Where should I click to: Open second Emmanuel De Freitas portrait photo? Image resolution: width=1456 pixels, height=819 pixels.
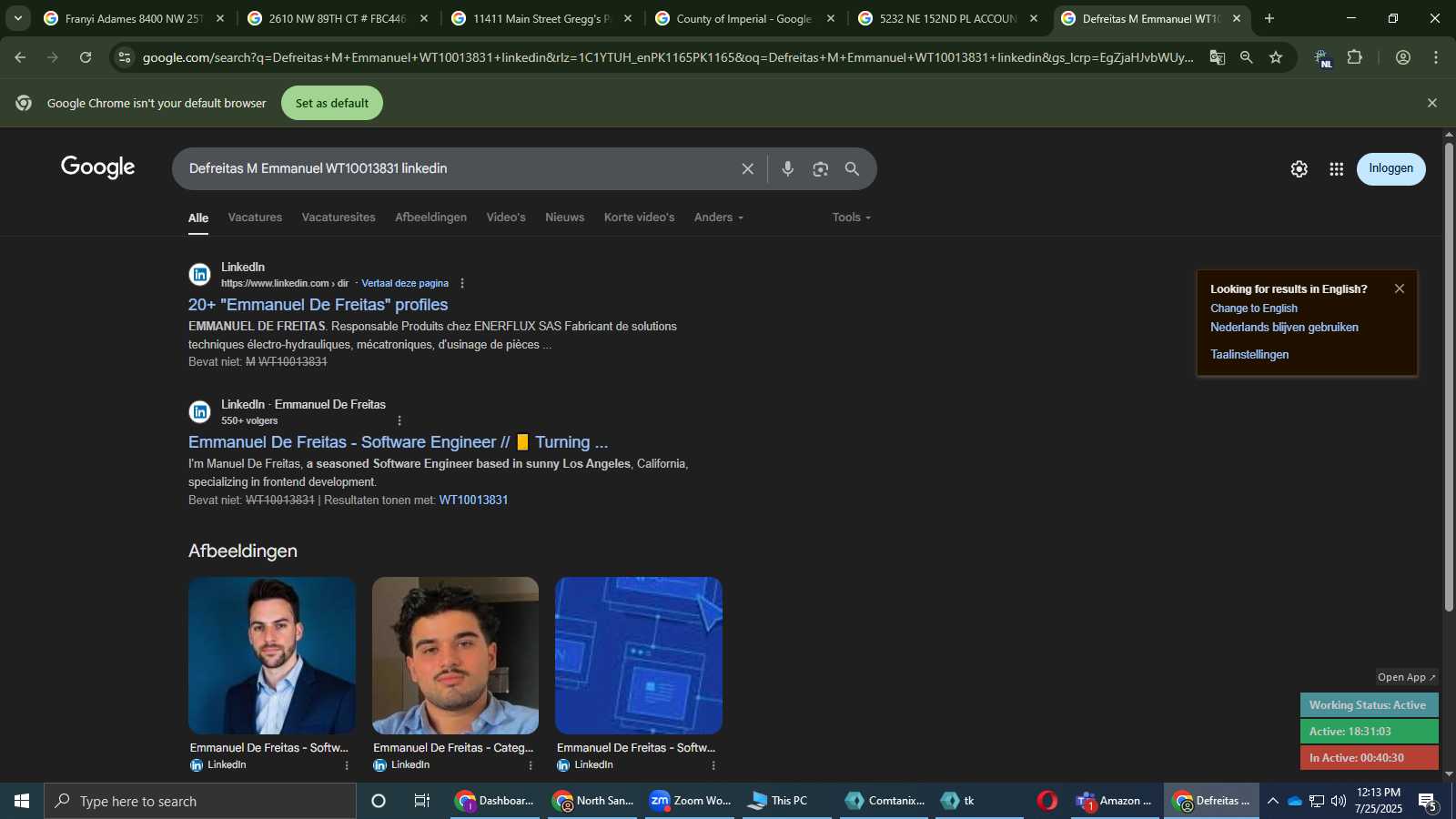click(x=455, y=655)
